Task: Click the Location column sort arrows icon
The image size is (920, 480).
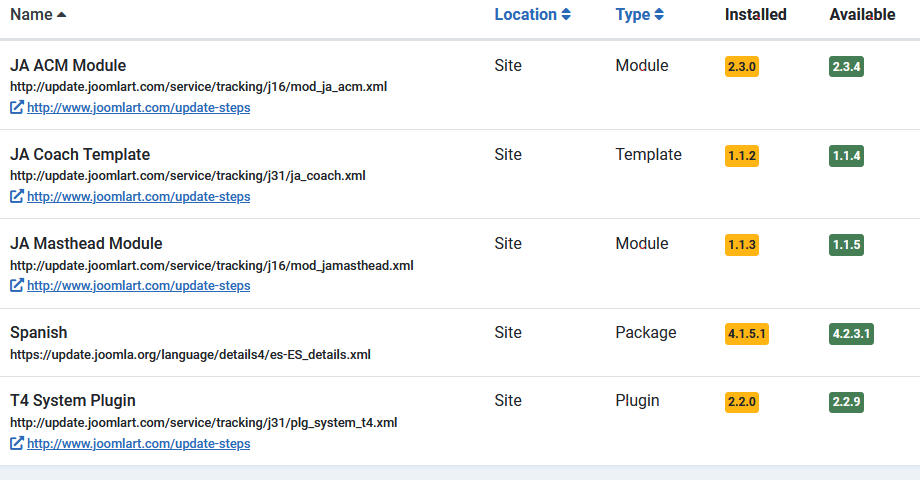Action: (x=566, y=15)
